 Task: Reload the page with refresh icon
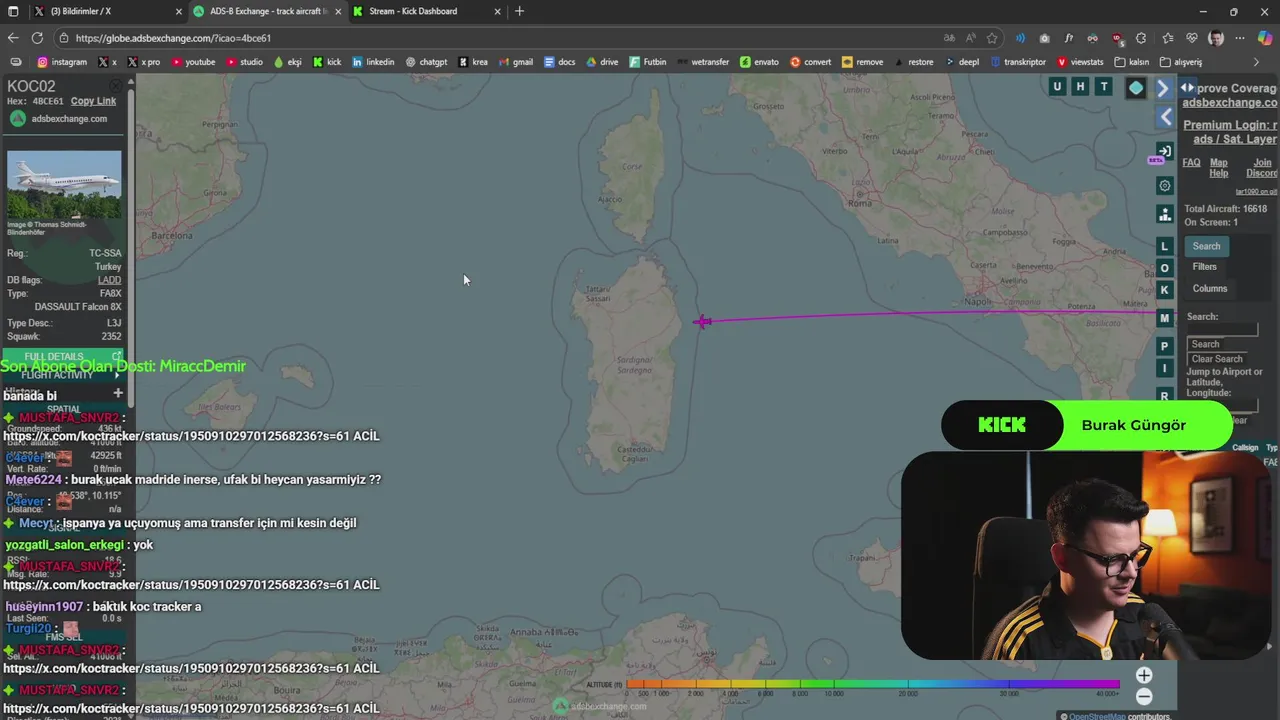[37, 38]
